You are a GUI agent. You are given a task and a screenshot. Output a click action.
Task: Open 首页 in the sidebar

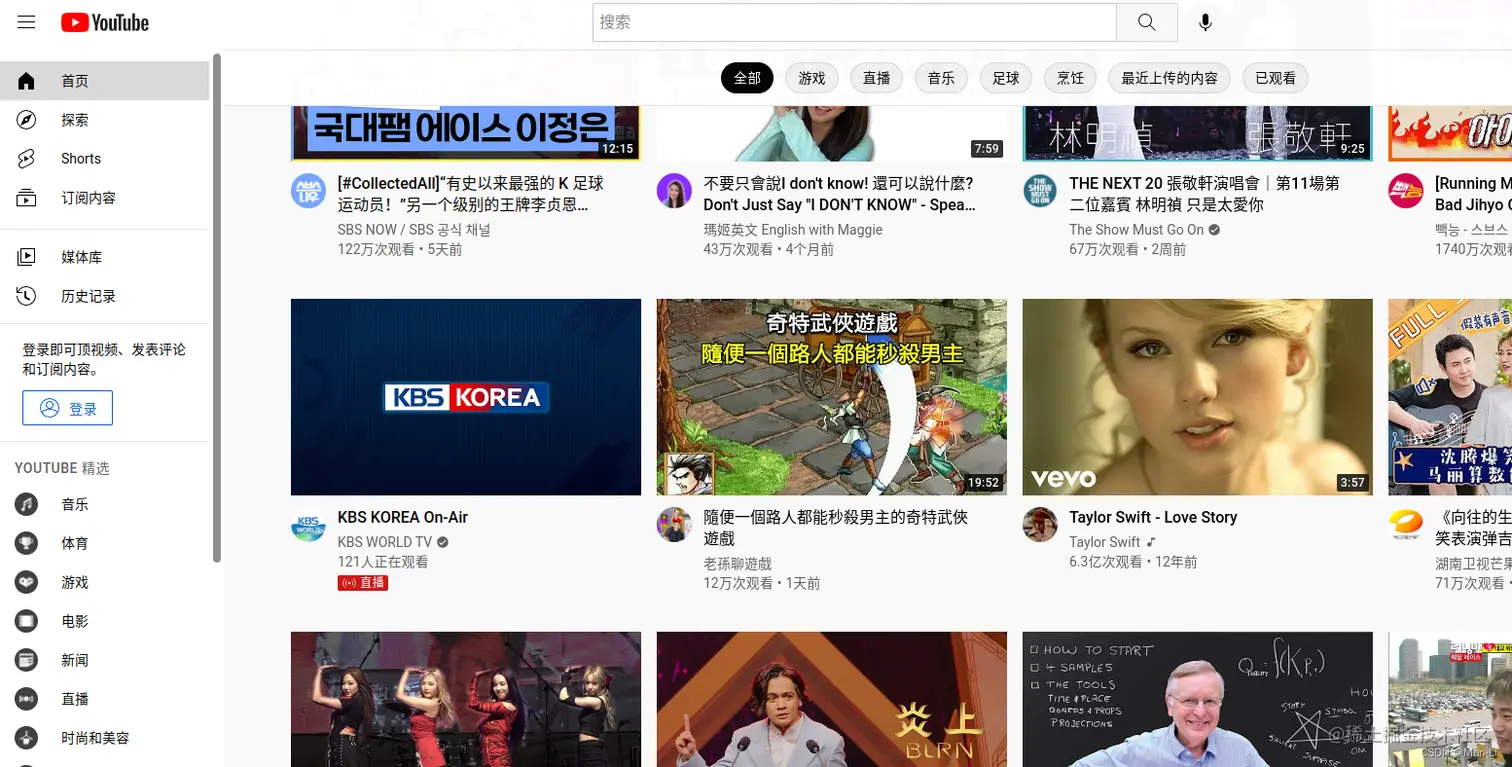(x=104, y=81)
